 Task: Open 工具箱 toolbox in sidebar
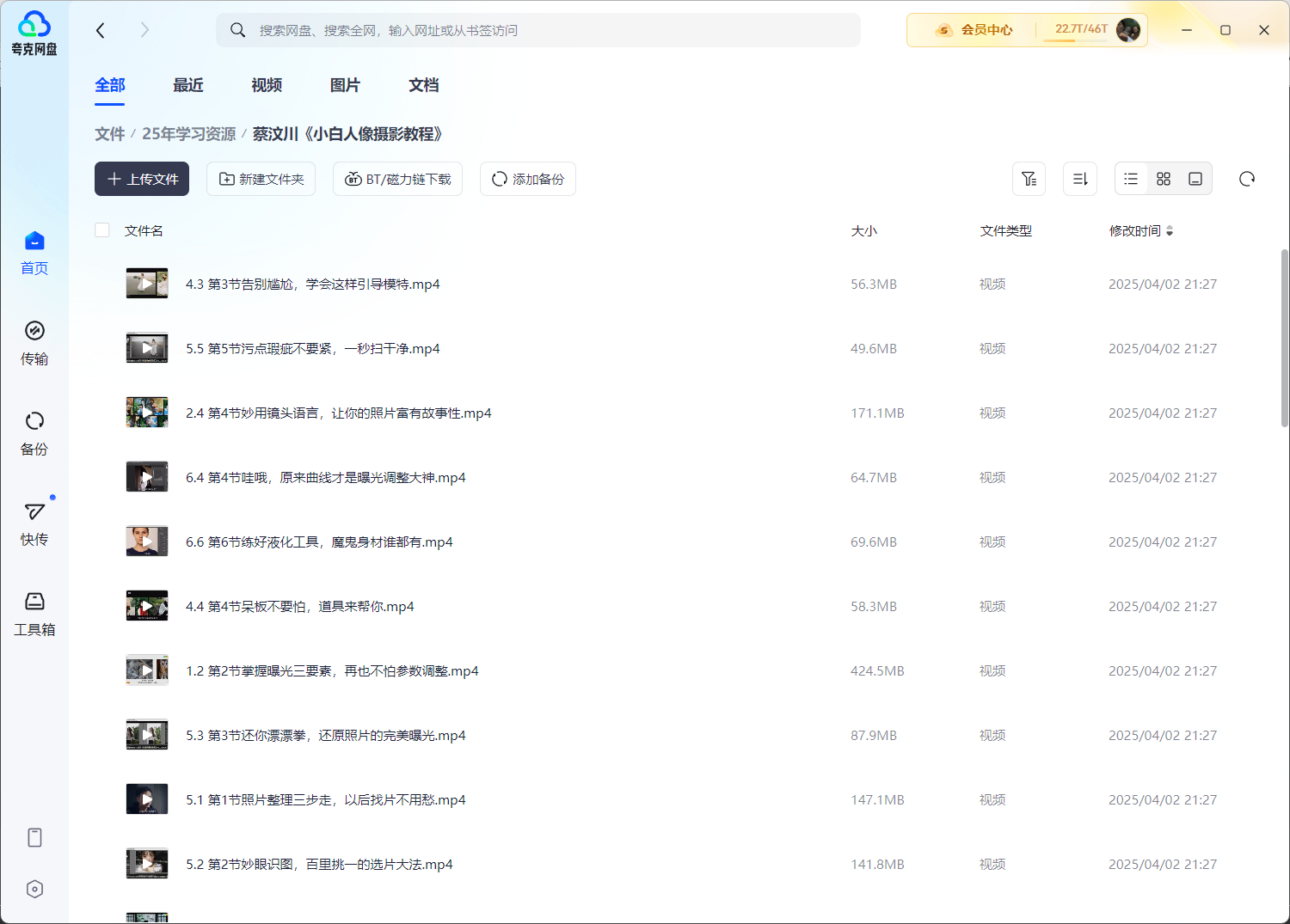[34, 614]
